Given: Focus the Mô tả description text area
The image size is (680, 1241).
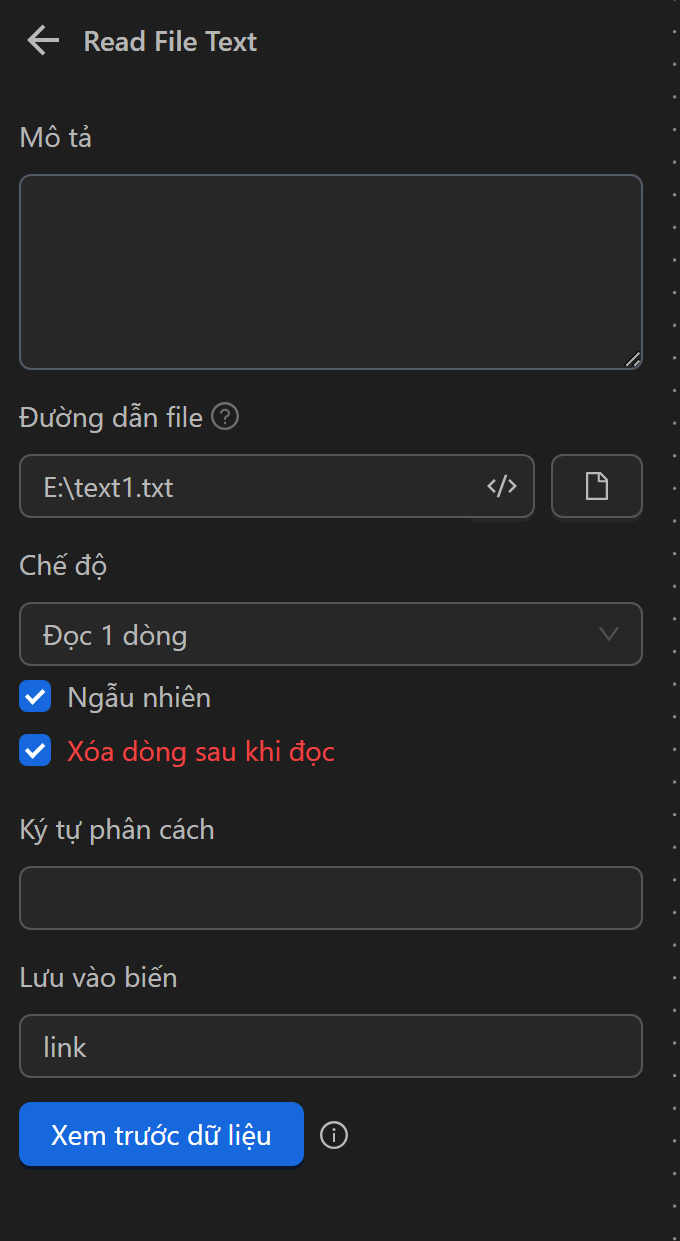Looking at the screenshot, I should [x=330, y=272].
